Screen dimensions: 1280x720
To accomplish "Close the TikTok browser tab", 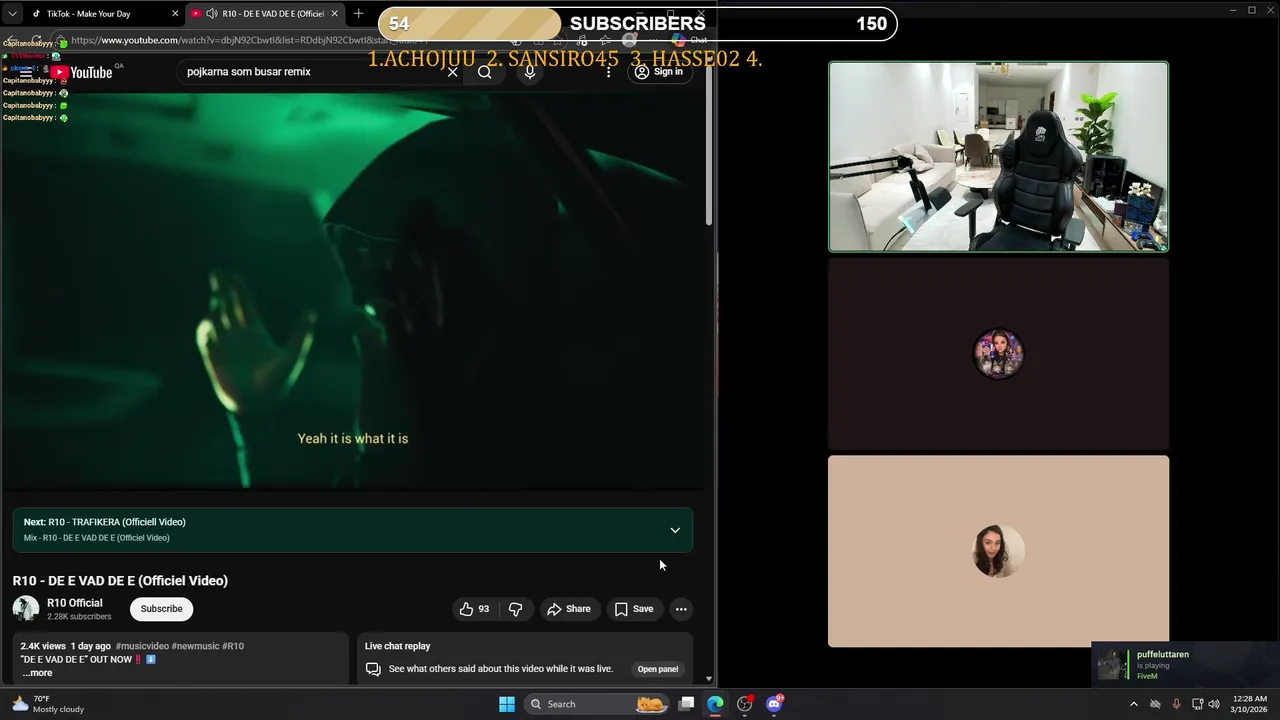I will pyautogui.click(x=175, y=14).
